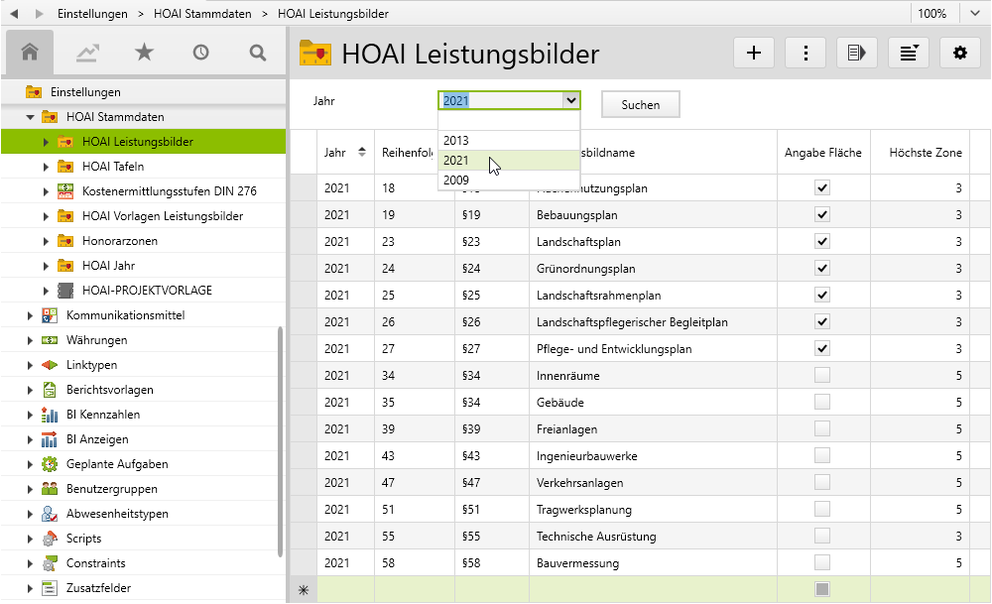992x604 pixels.
Task: Click the list export panel icon
Action: [x=857, y=53]
